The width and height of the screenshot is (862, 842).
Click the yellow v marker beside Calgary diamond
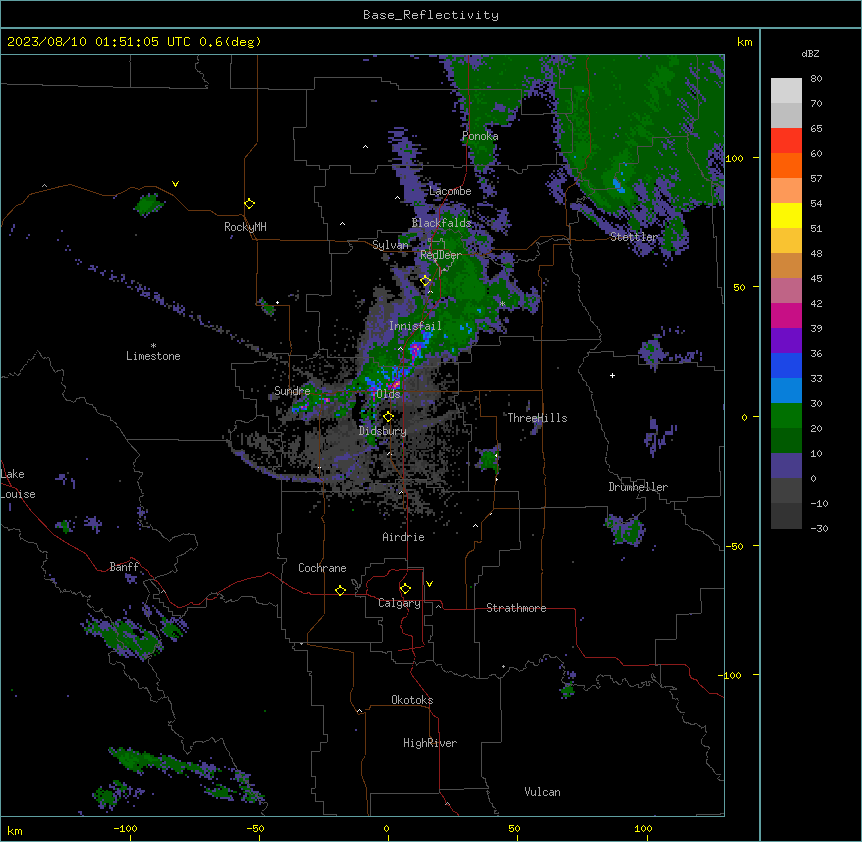[429, 584]
